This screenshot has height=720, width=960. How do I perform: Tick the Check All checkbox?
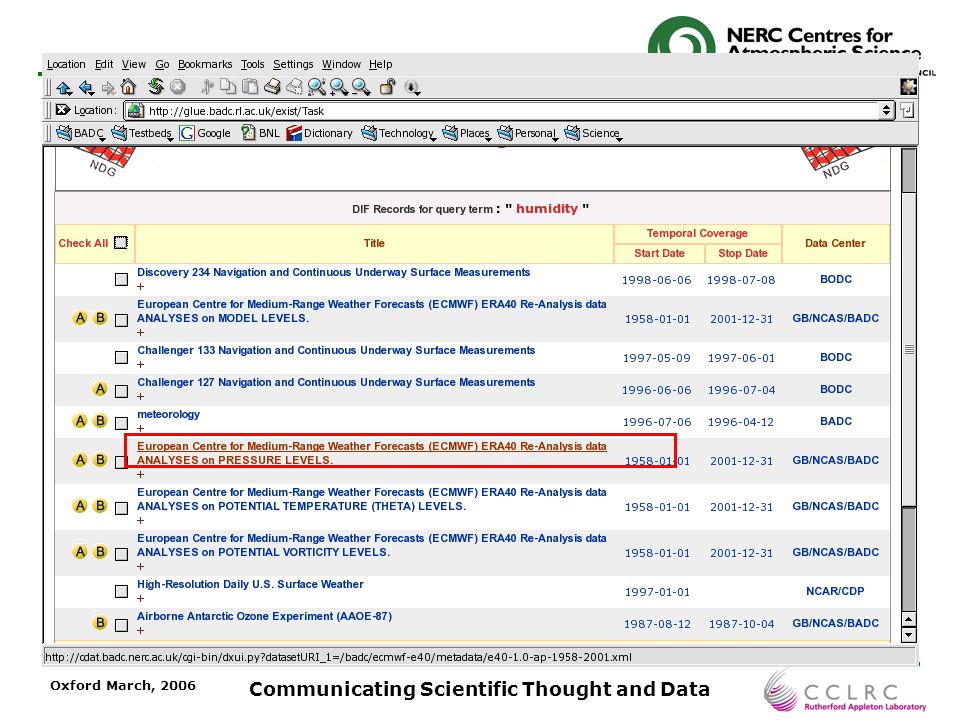coord(121,243)
